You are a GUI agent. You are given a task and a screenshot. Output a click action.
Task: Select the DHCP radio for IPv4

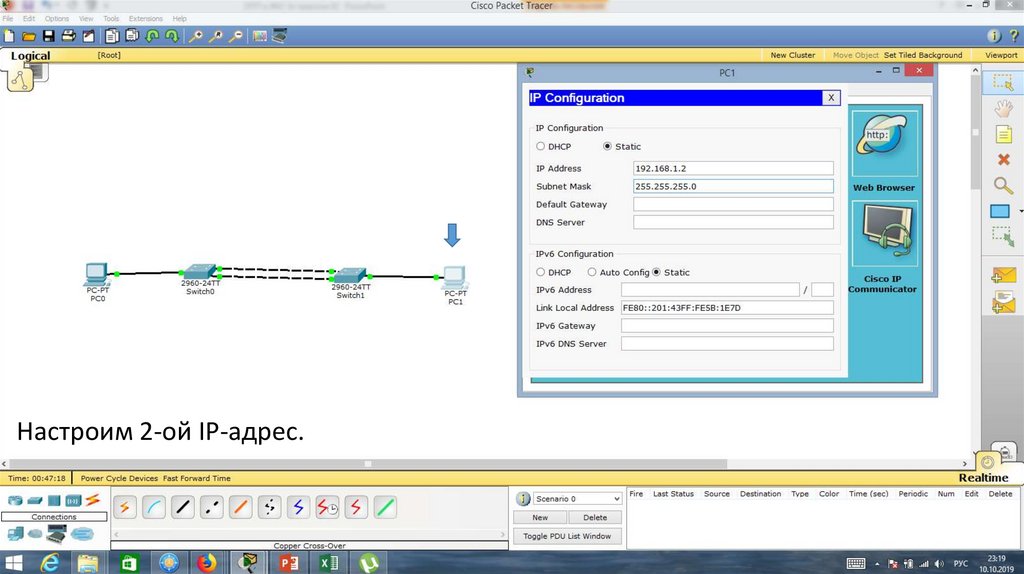[x=540, y=146]
